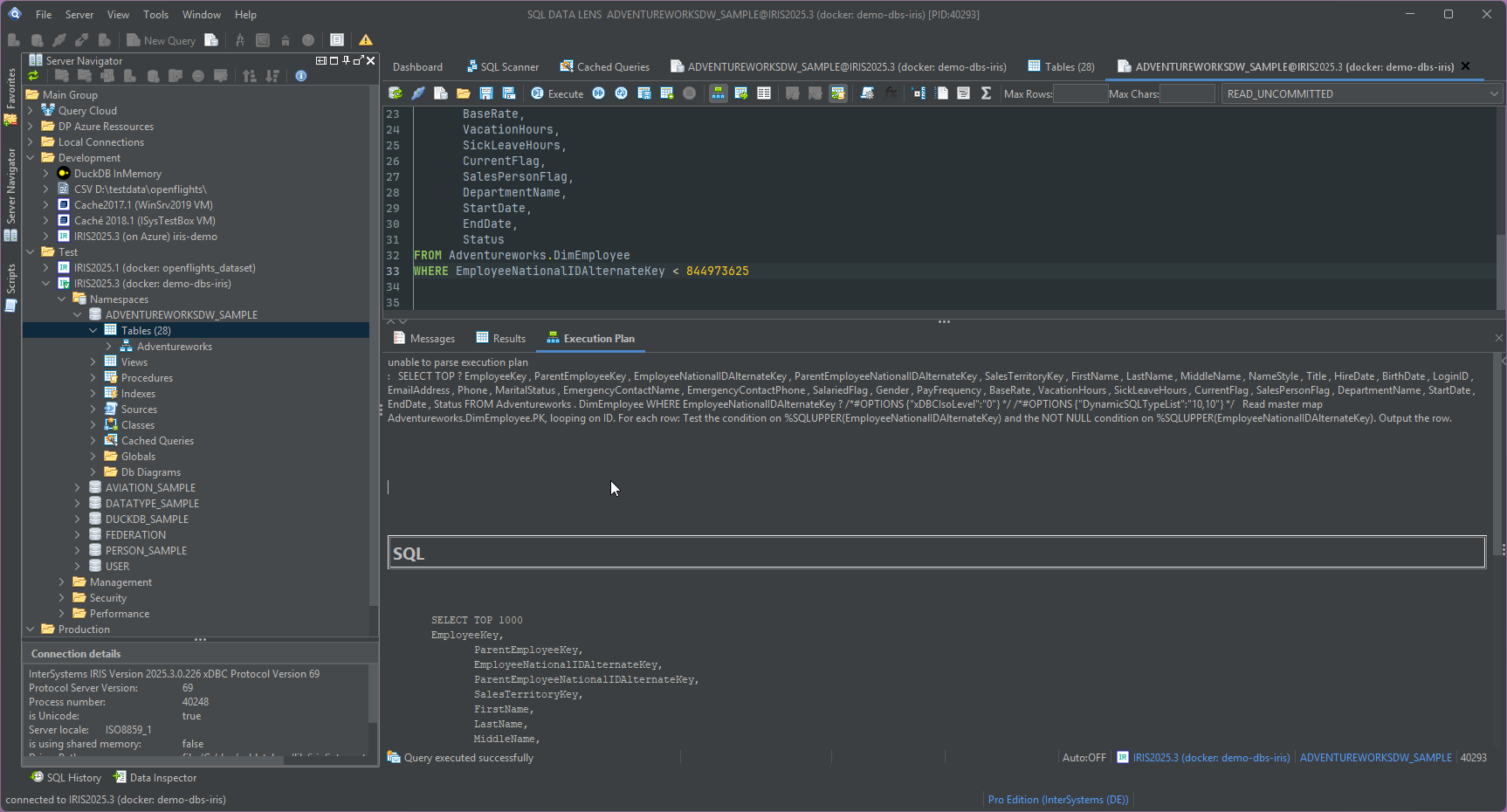Click the connect plug icon in query toolbar
The height and width of the screenshot is (812, 1507).
click(x=418, y=93)
